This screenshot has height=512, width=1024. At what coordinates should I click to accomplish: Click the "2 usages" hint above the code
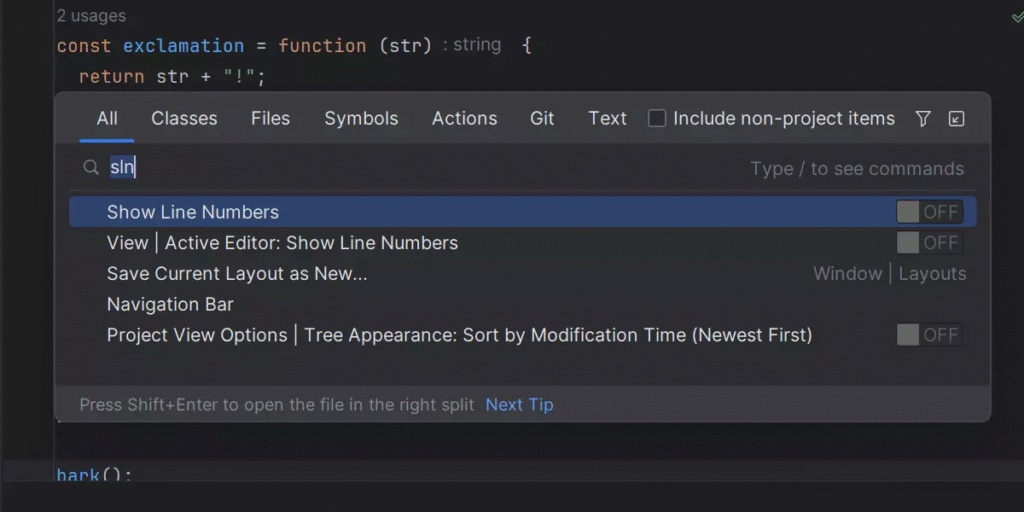pos(91,16)
